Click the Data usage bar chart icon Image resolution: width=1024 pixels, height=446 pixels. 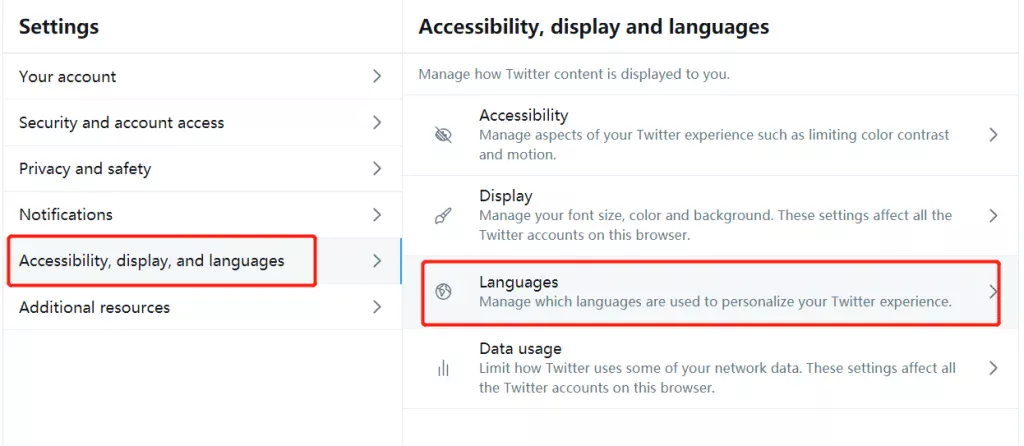pyautogui.click(x=444, y=368)
